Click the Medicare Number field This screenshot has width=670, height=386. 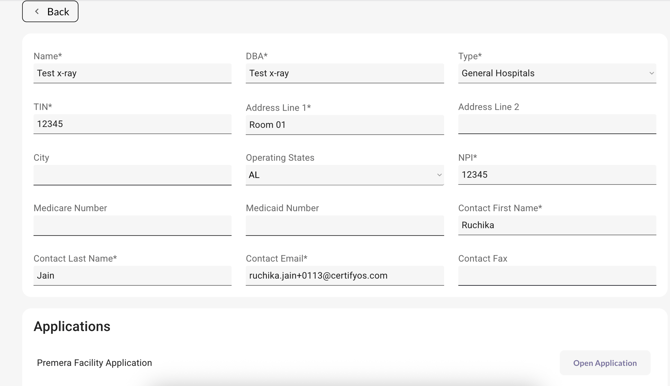pyautogui.click(x=132, y=225)
